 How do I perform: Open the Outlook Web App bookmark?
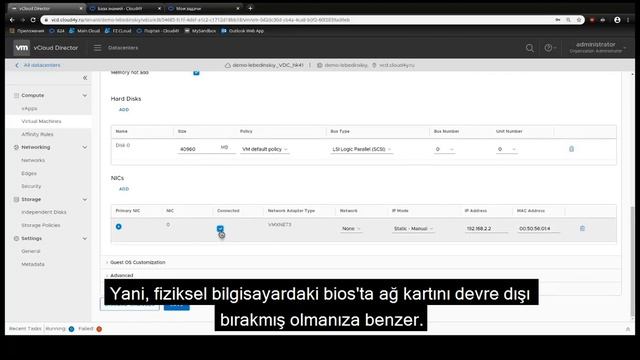(242, 31)
